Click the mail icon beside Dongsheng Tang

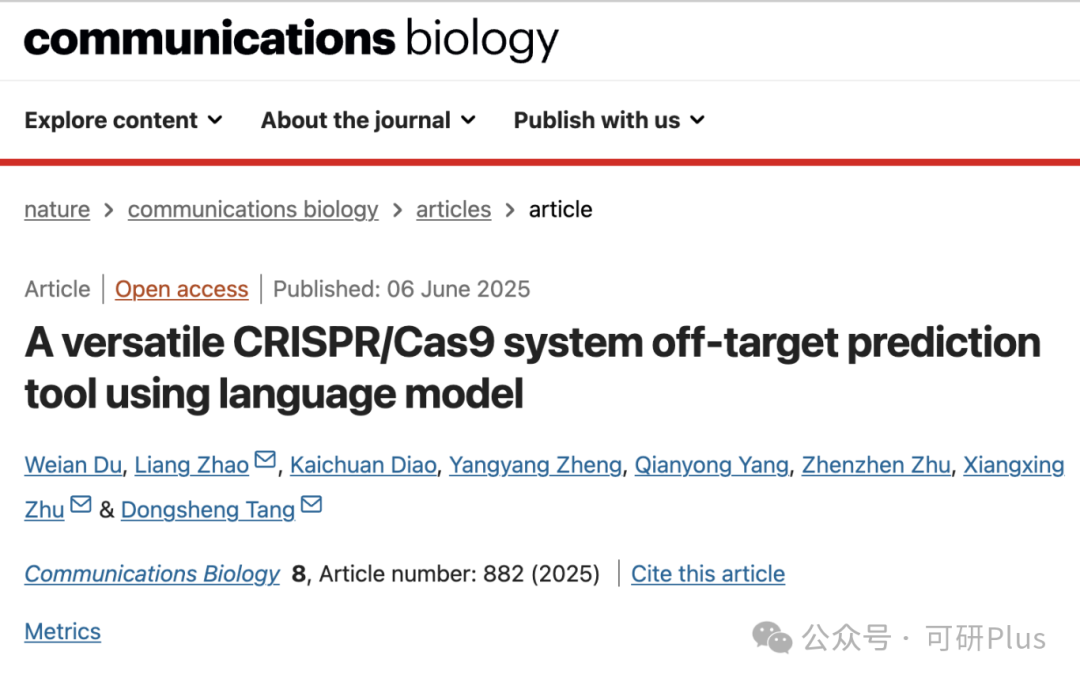(311, 504)
